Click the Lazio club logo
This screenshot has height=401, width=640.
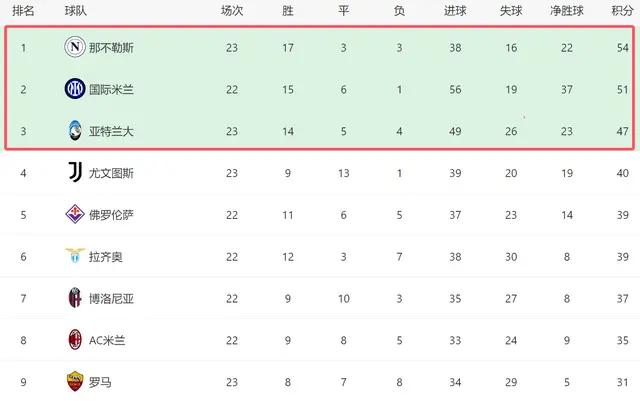coord(75,256)
